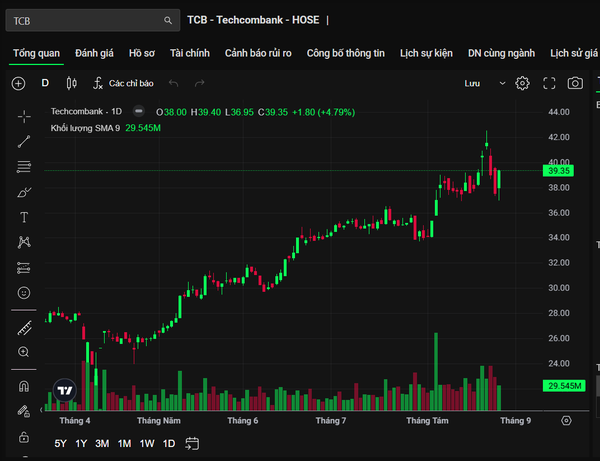Toggle fullscreen chart mode
The image size is (600, 461).
pos(549,83)
